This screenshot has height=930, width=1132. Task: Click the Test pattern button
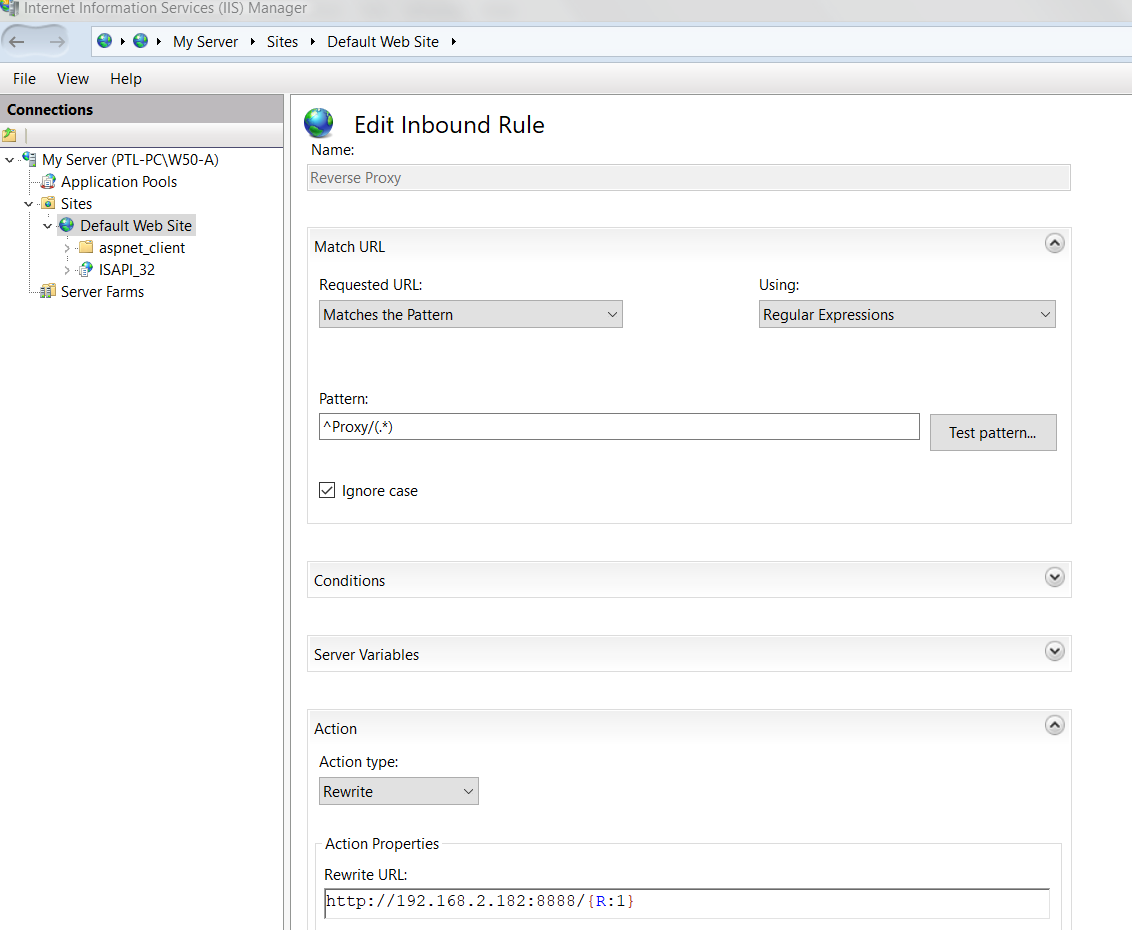click(993, 433)
